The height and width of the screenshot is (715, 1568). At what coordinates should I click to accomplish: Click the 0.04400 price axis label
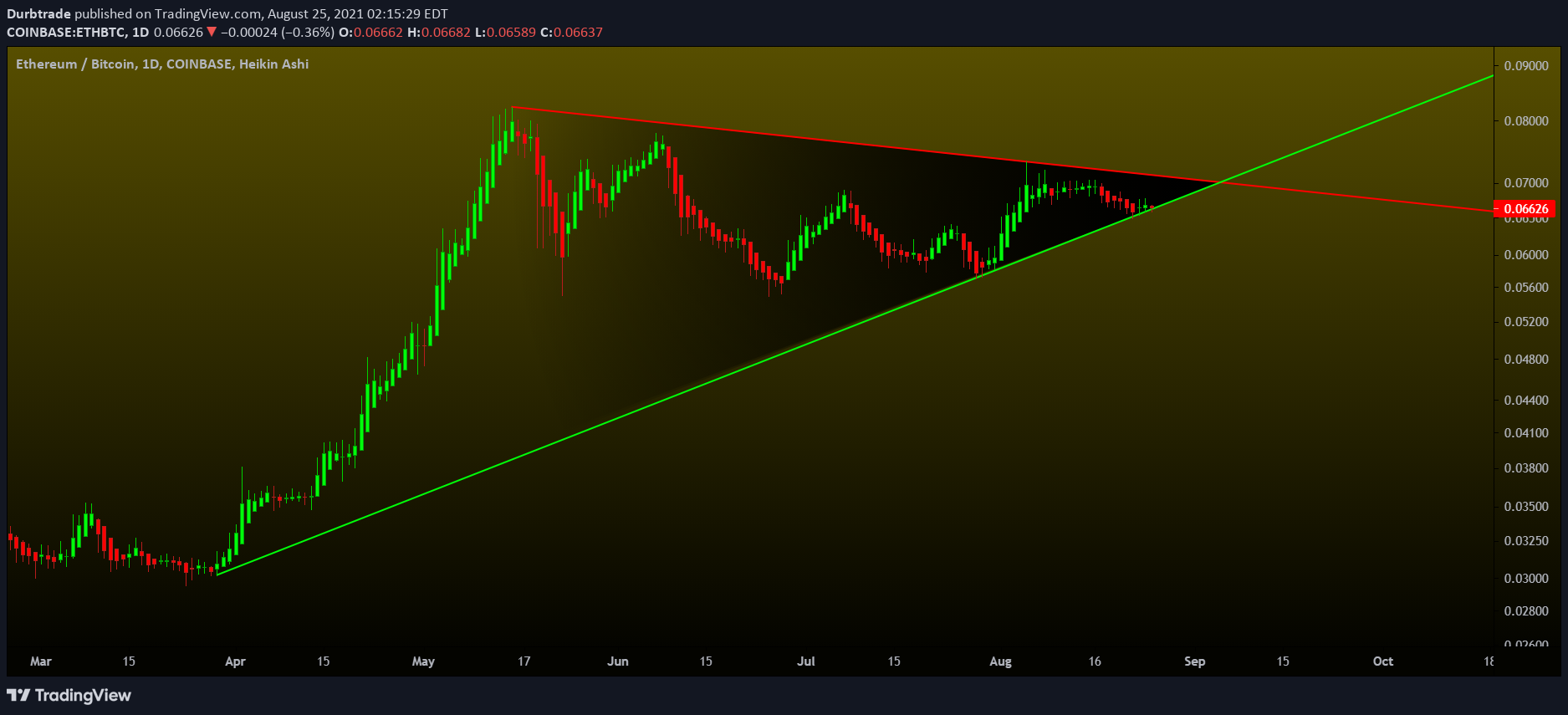click(1526, 400)
